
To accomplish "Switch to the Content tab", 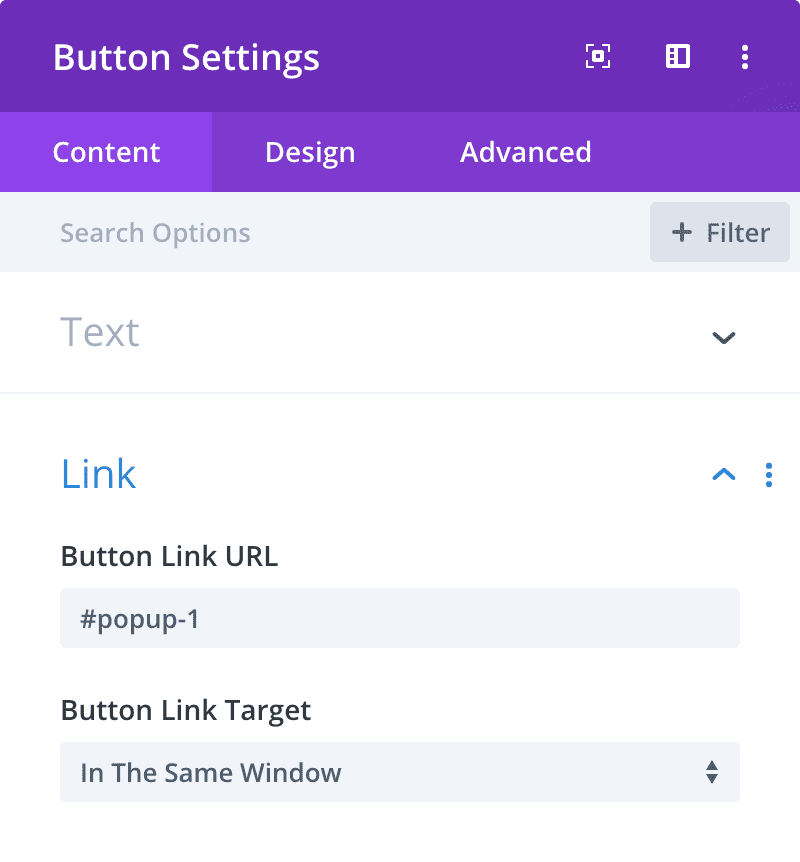I will coord(106,152).
